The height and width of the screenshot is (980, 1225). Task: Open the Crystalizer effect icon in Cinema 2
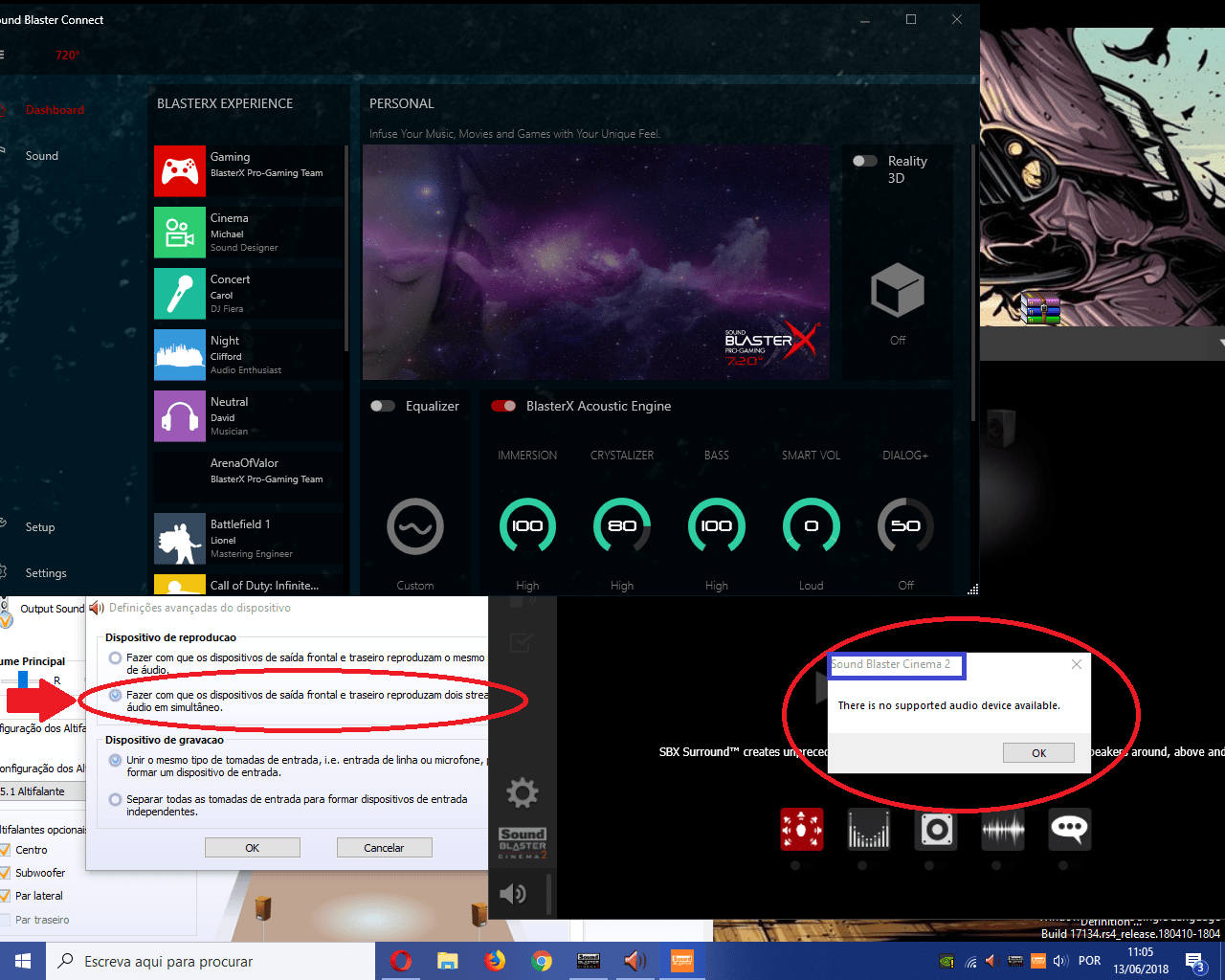pos(868,830)
